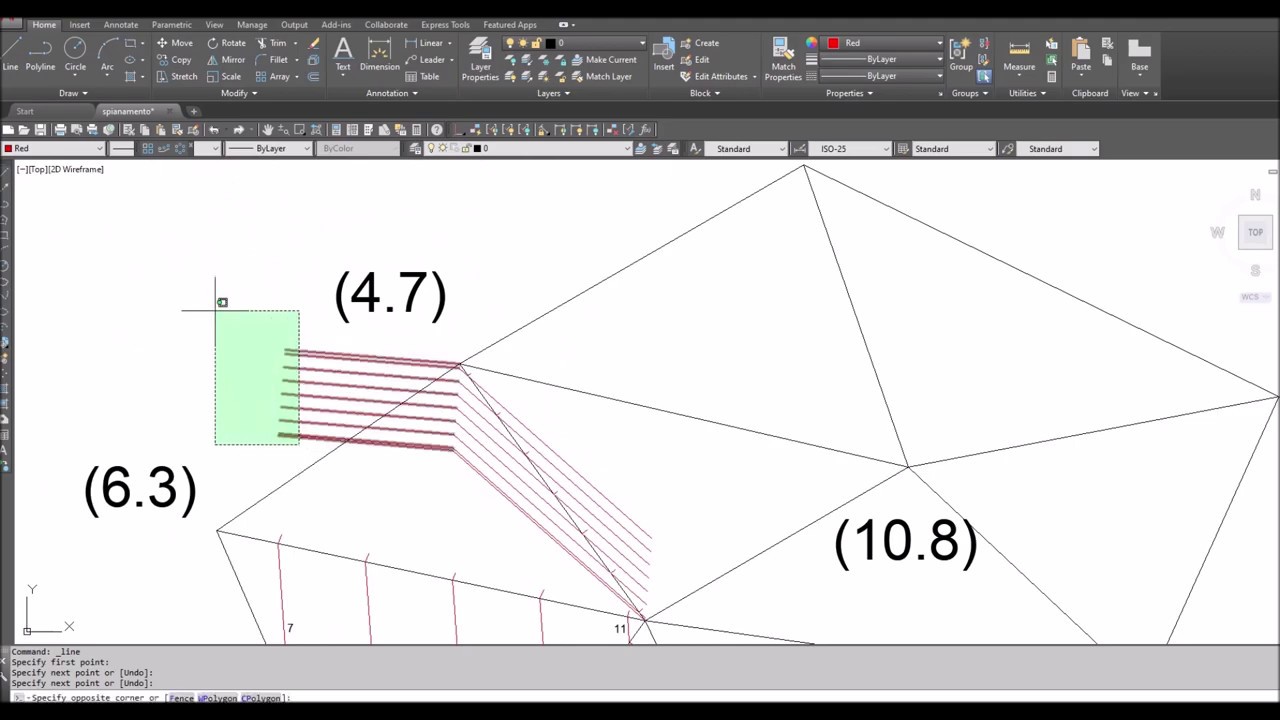Click the Trim command
The width and height of the screenshot is (1280, 720).
(x=271, y=43)
